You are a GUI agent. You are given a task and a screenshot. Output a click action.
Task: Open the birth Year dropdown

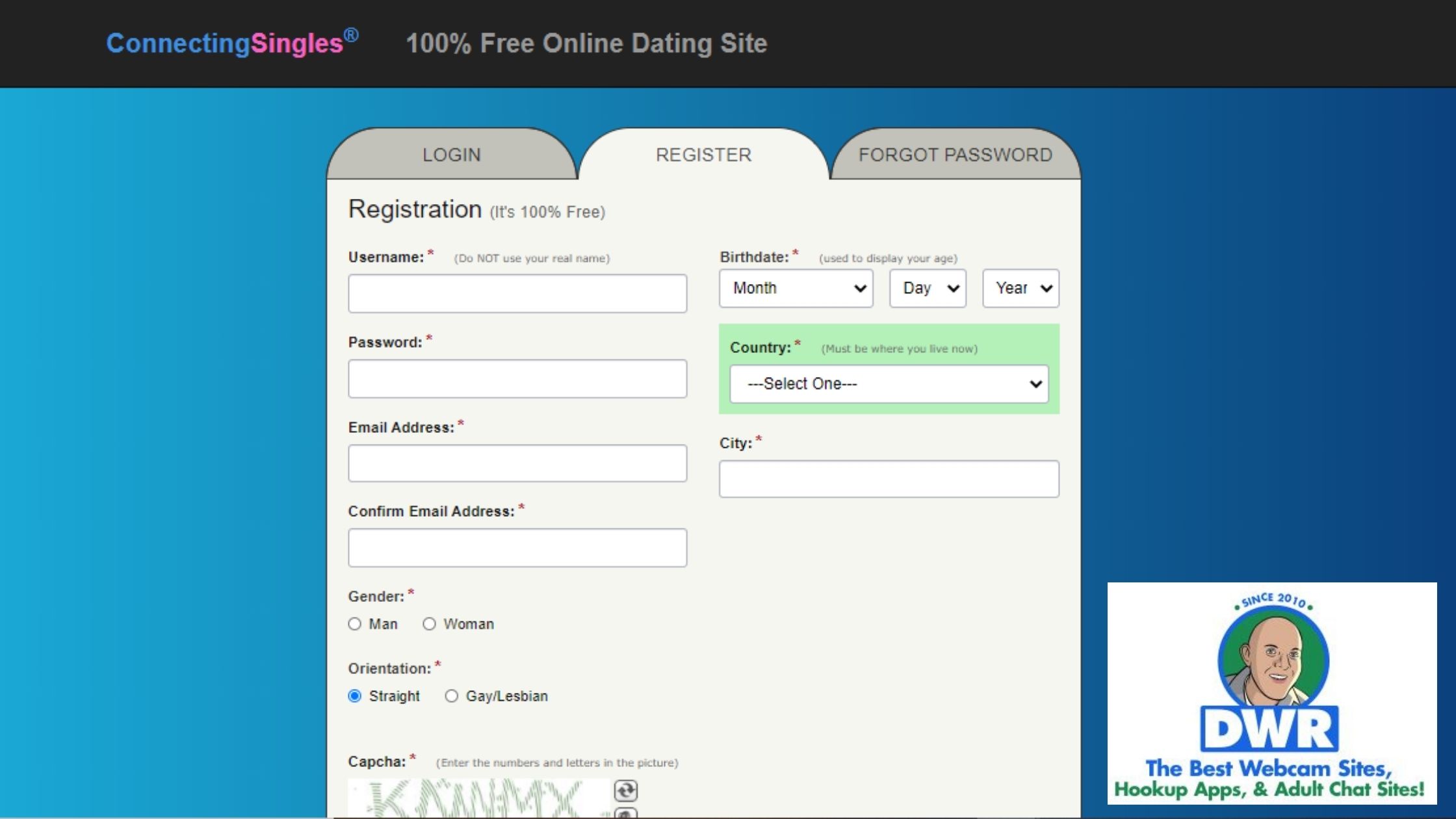point(1020,288)
